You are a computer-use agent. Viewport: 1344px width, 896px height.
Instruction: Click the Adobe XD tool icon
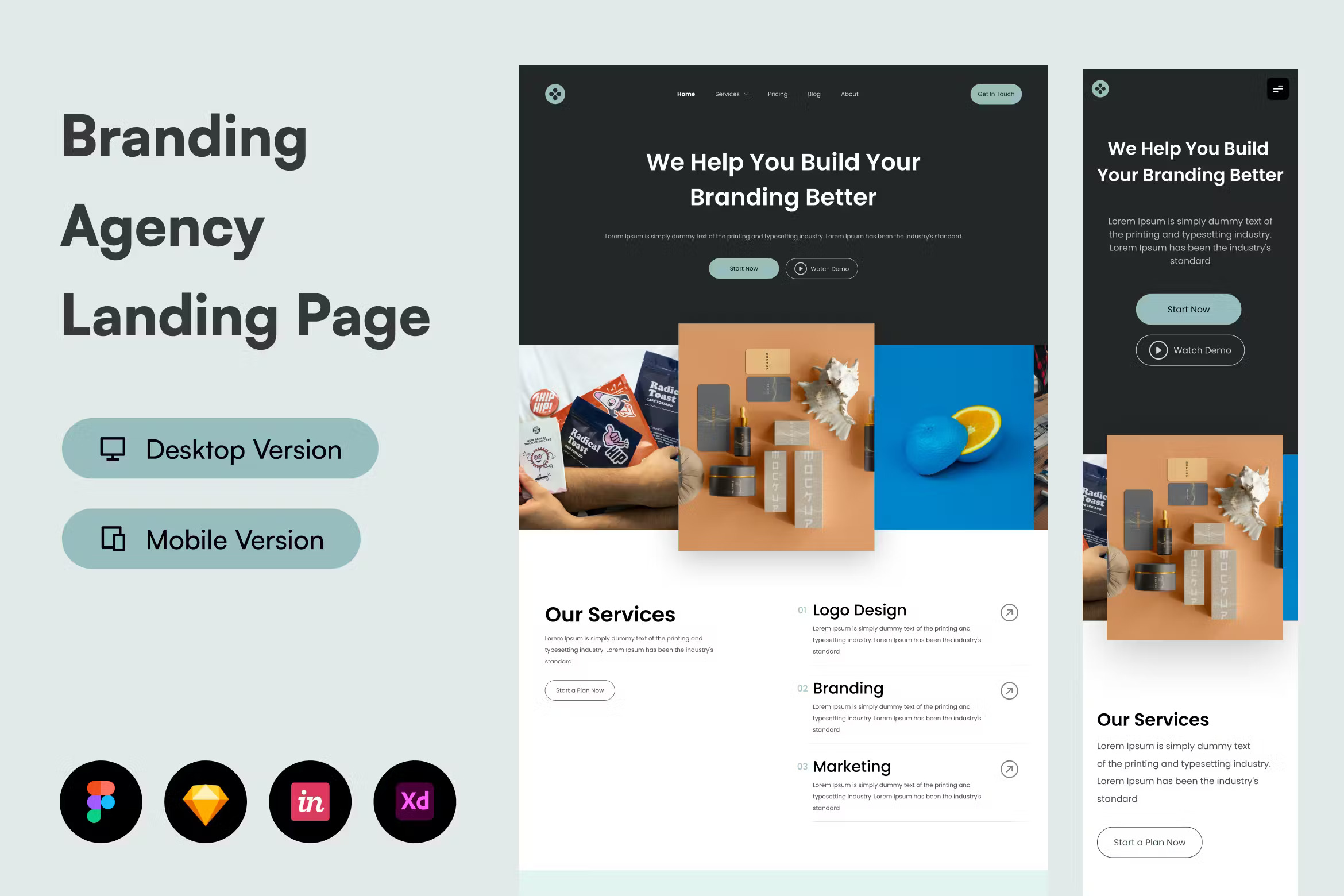[x=416, y=800]
